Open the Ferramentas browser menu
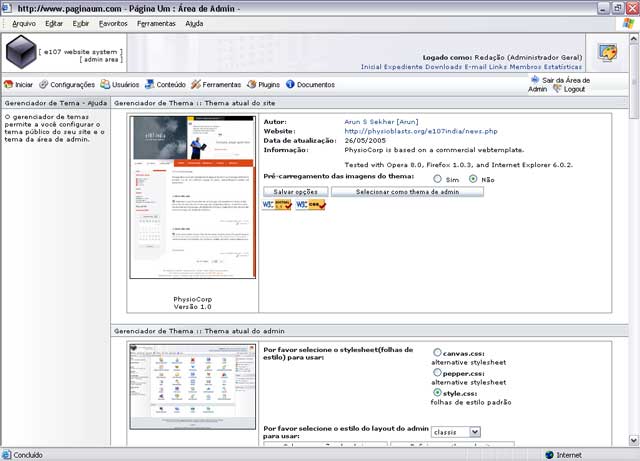Viewport: 640px width, 461px height. [x=156, y=24]
